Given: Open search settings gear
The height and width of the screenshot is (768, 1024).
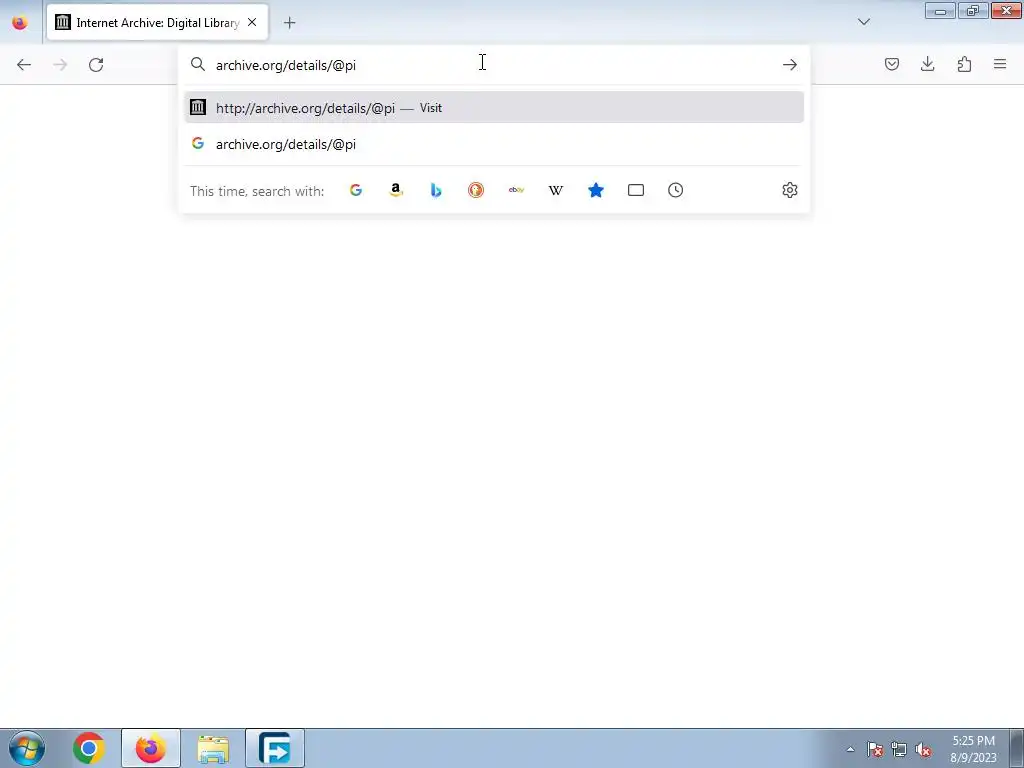Looking at the screenshot, I should (790, 190).
